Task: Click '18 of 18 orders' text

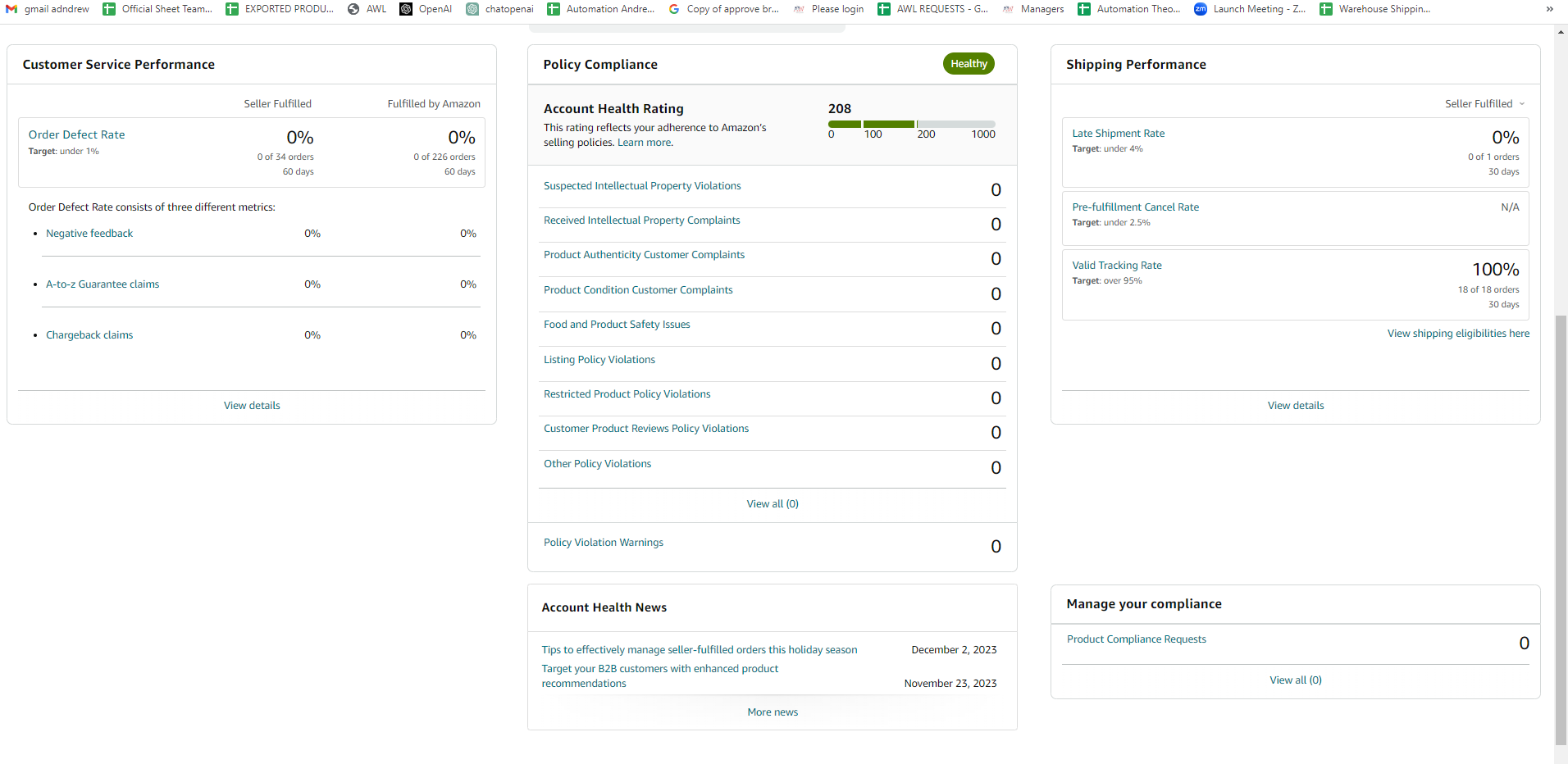Action: [x=1488, y=290]
